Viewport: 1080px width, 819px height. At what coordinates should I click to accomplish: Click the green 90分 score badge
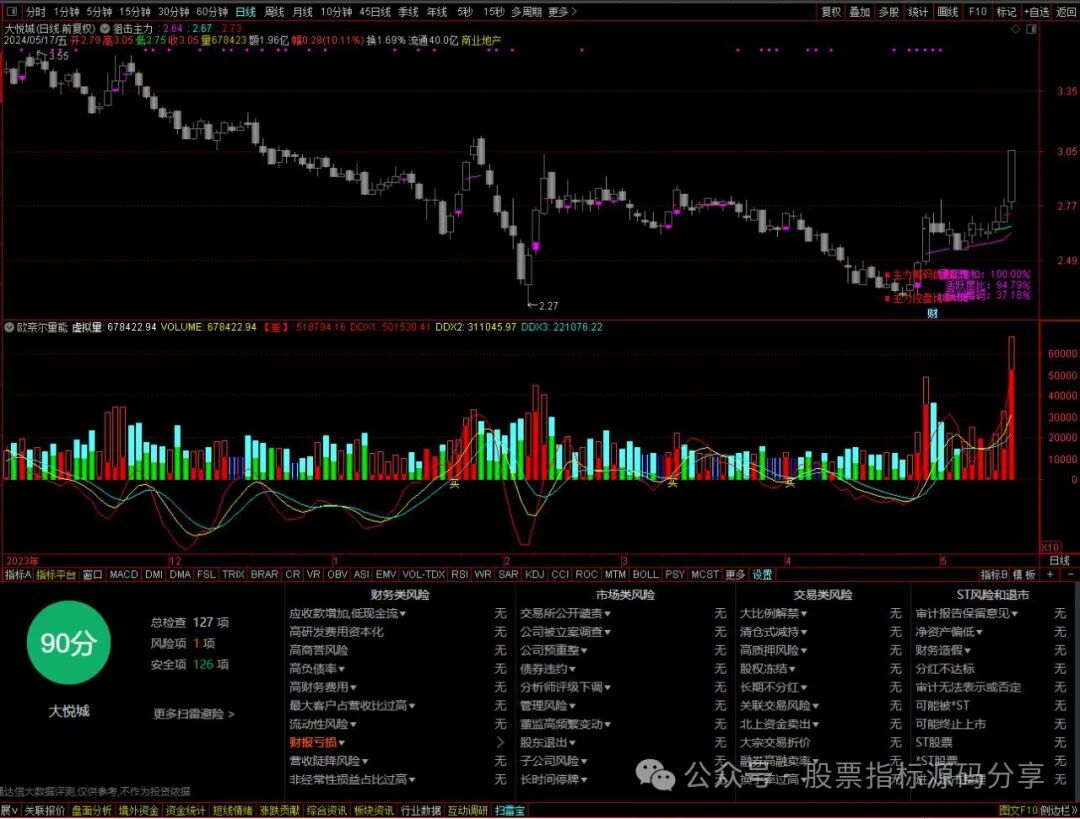click(68, 643)
